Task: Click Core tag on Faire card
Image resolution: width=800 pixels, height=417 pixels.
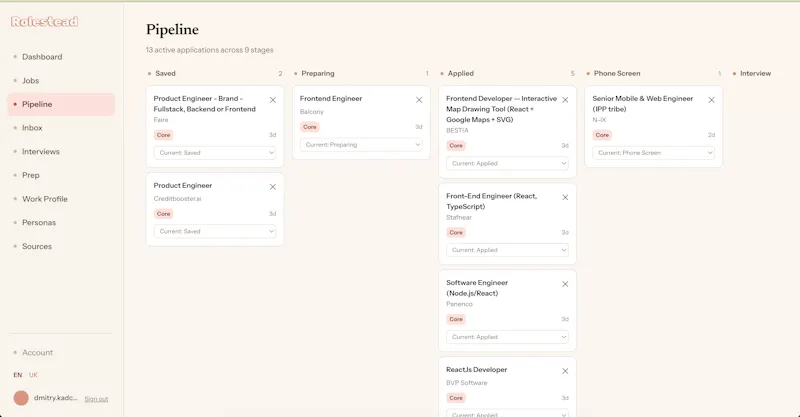Action: [x=163, y=135]
